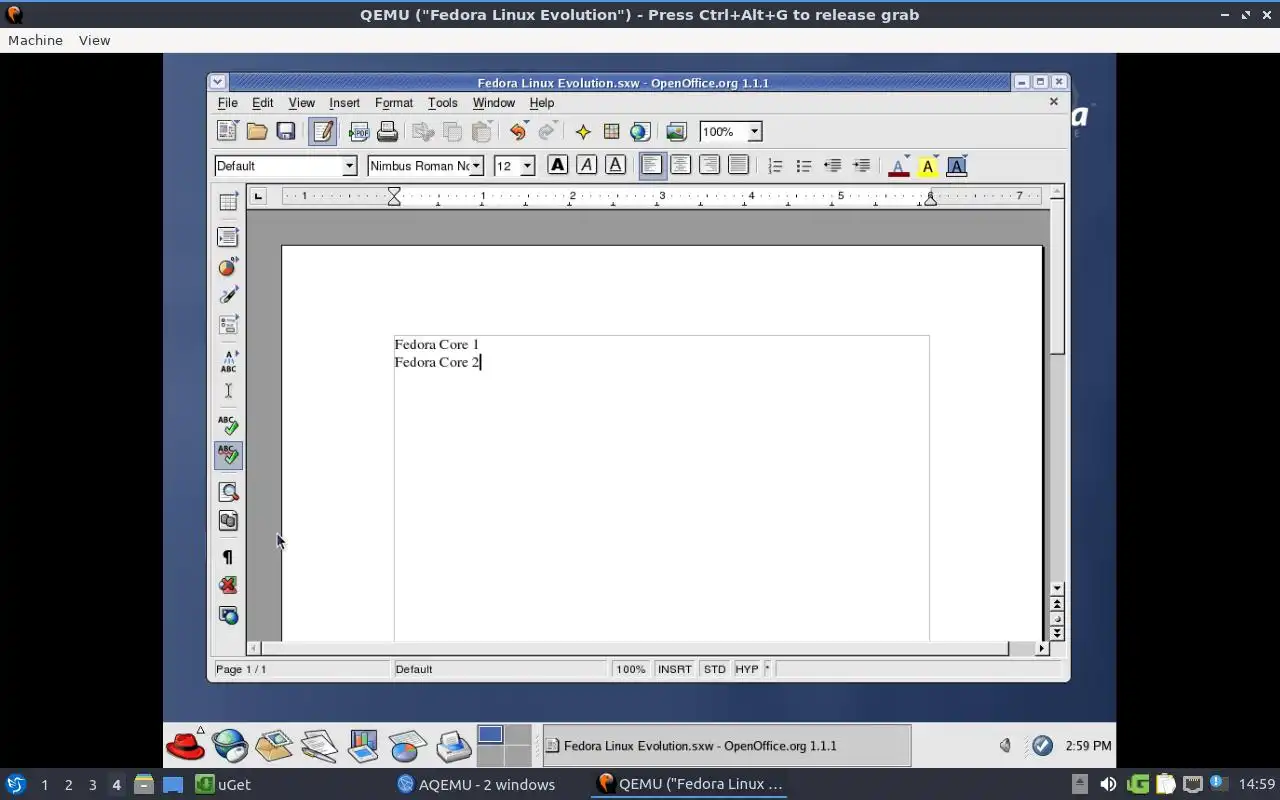The width and height of the screenshot is (1280, 800).
Task: Open the Insert menu
Action: 345,103
